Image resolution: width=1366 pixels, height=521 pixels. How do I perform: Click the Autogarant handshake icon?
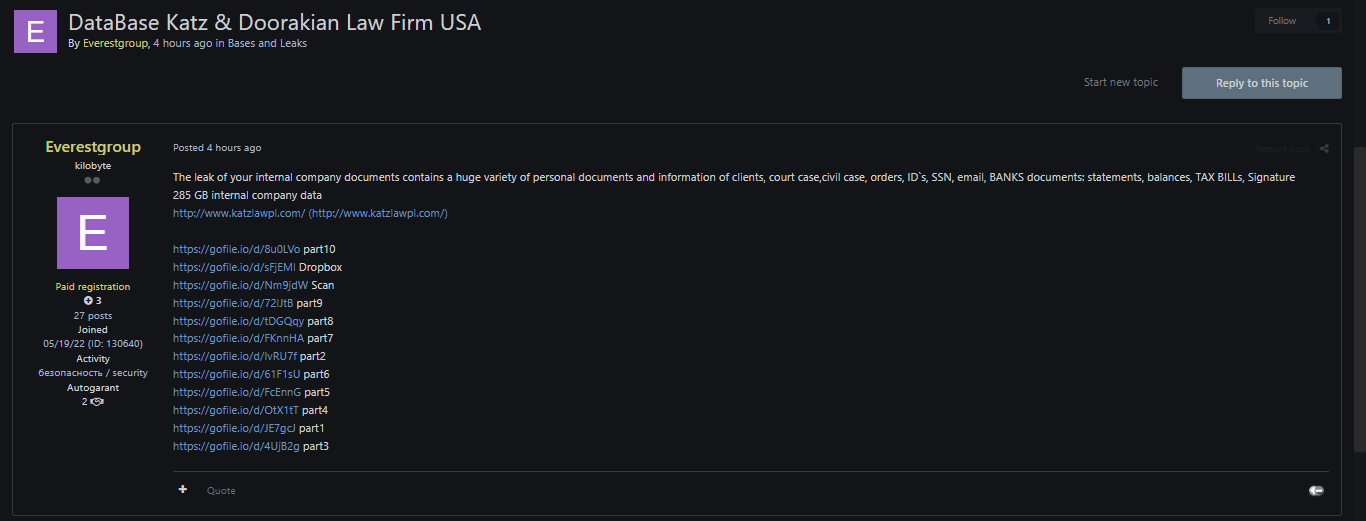97,401
